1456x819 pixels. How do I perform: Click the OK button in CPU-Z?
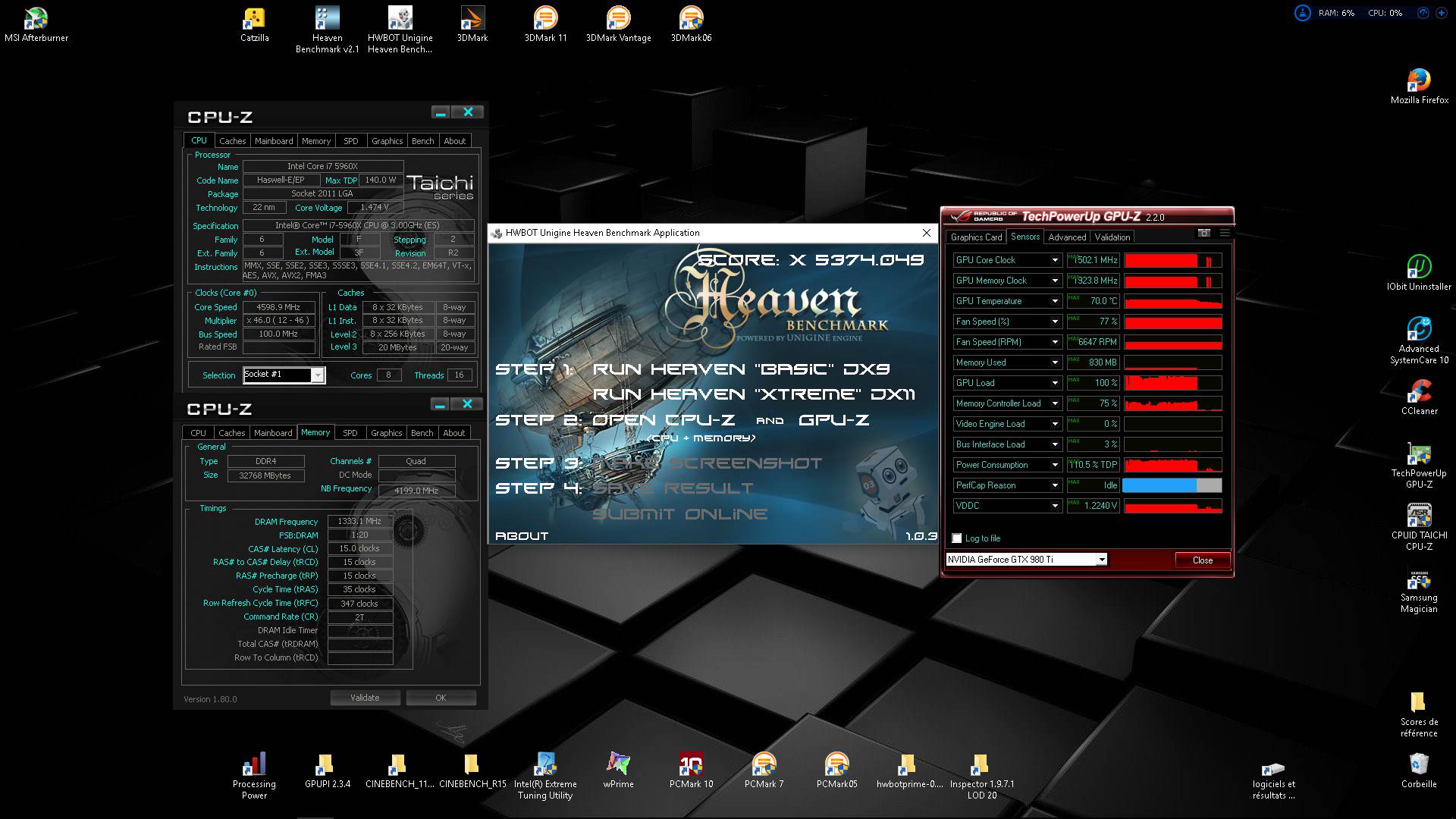tap(441, 698)
